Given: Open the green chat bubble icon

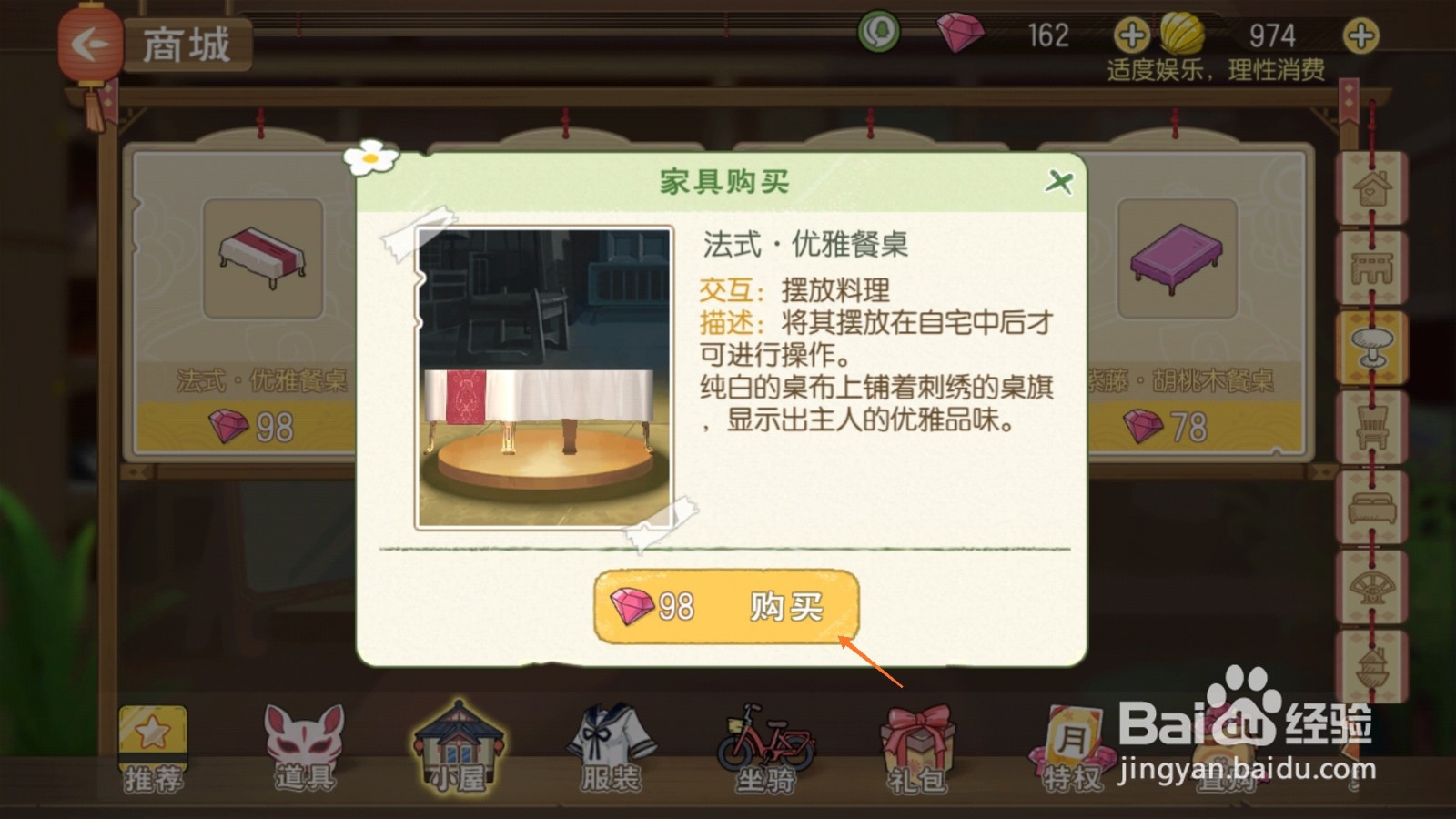Looking at the screenshot, I should tap(879, 34).
